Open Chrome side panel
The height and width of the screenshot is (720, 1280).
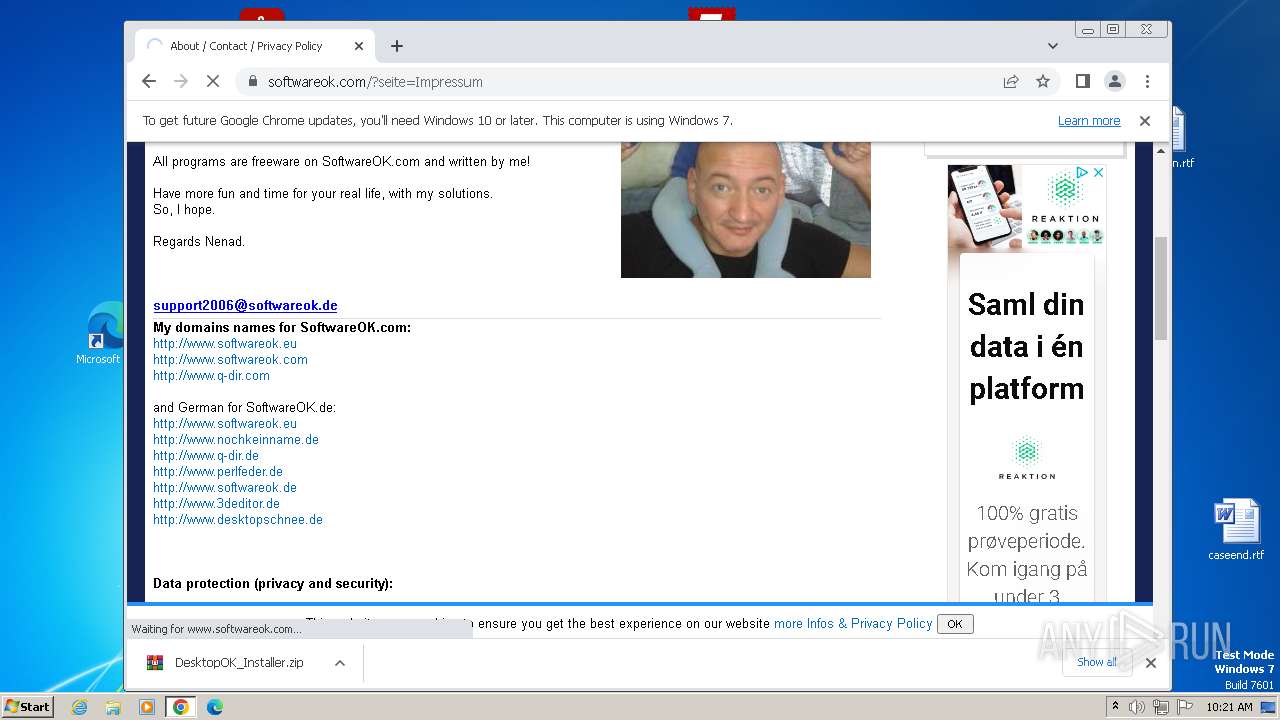1082,81
